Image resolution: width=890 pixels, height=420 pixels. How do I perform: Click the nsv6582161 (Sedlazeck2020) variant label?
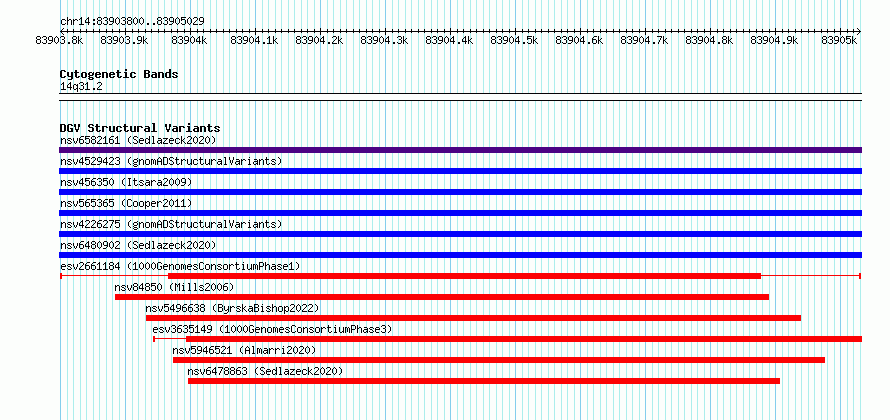coord(138,140)
